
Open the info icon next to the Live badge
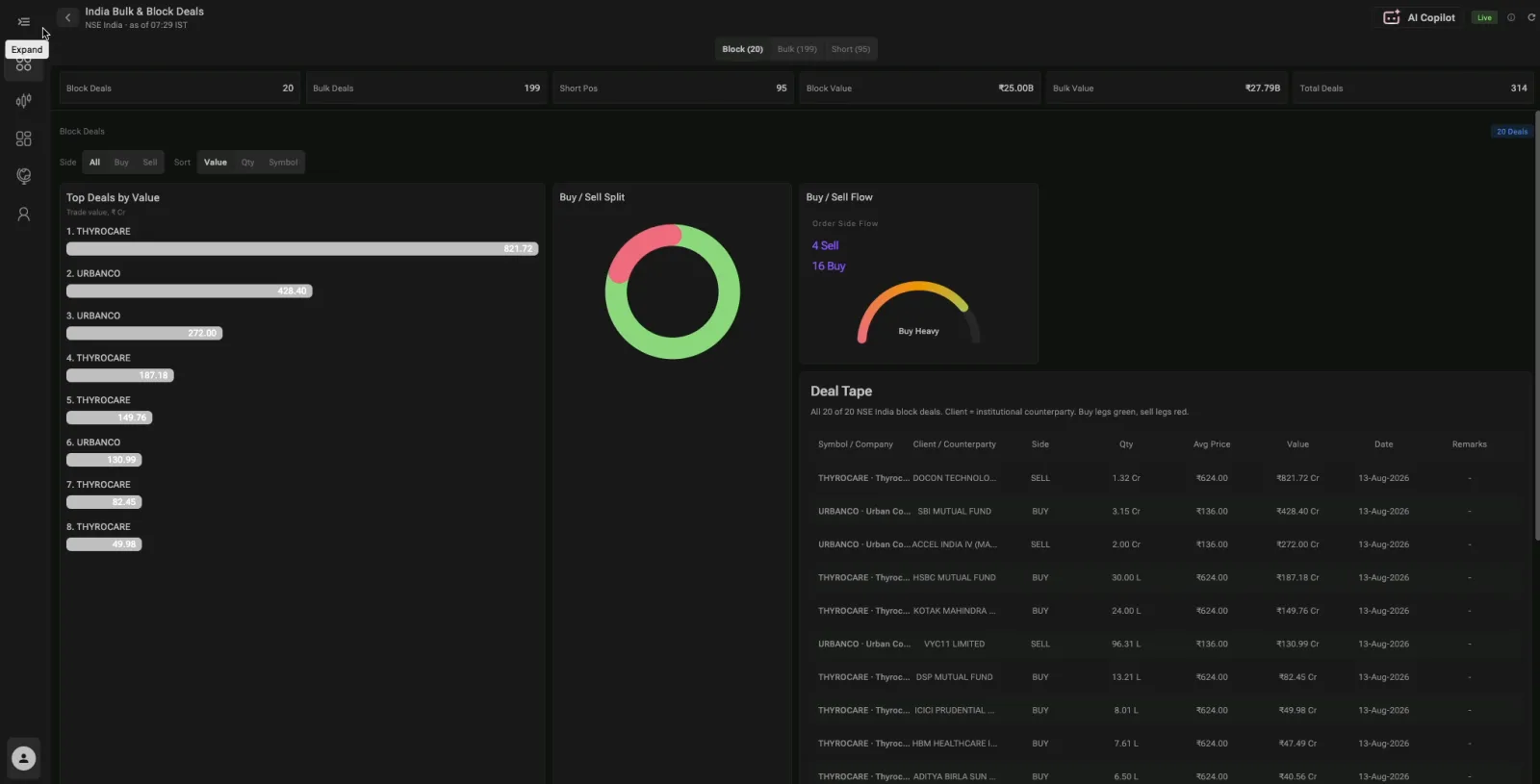coord(1511,17)
